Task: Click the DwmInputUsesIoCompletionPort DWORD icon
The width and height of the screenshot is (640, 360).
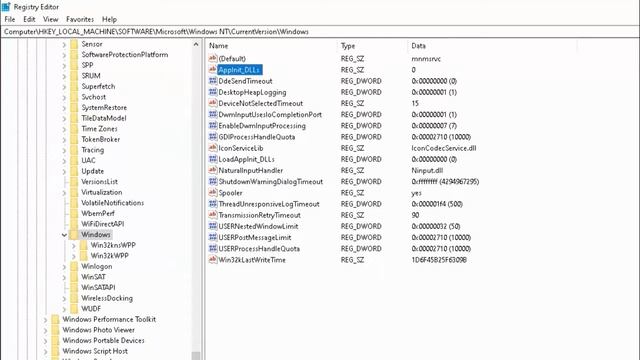Action: 213,114
